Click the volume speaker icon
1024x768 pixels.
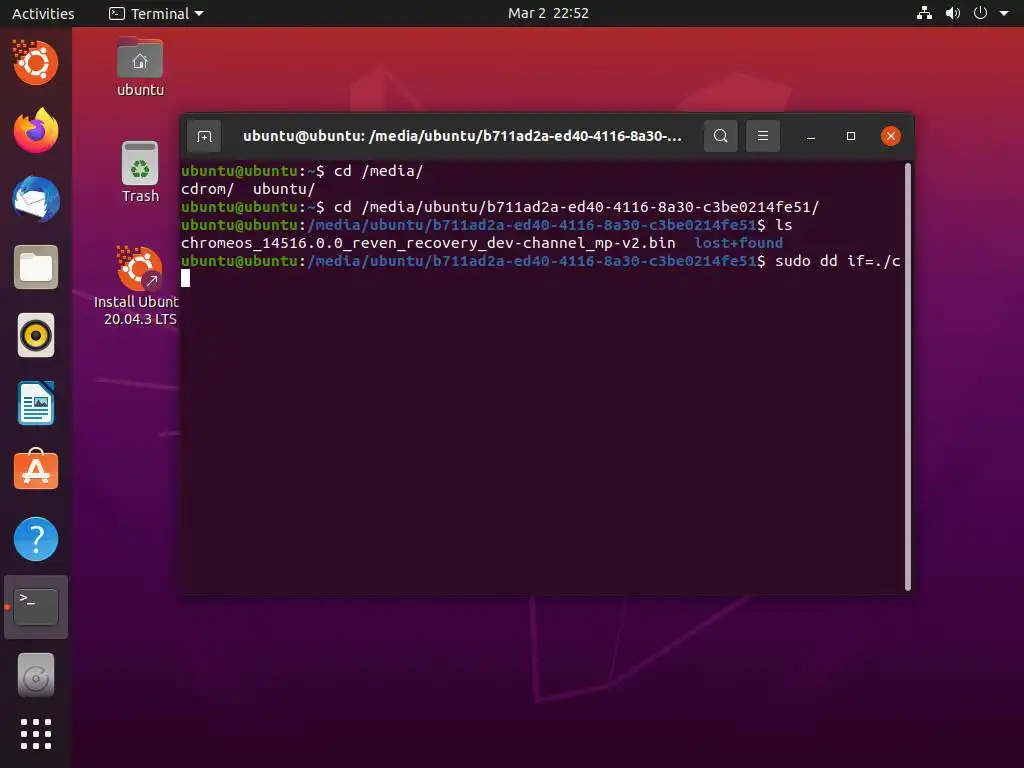tap(953, 13)
